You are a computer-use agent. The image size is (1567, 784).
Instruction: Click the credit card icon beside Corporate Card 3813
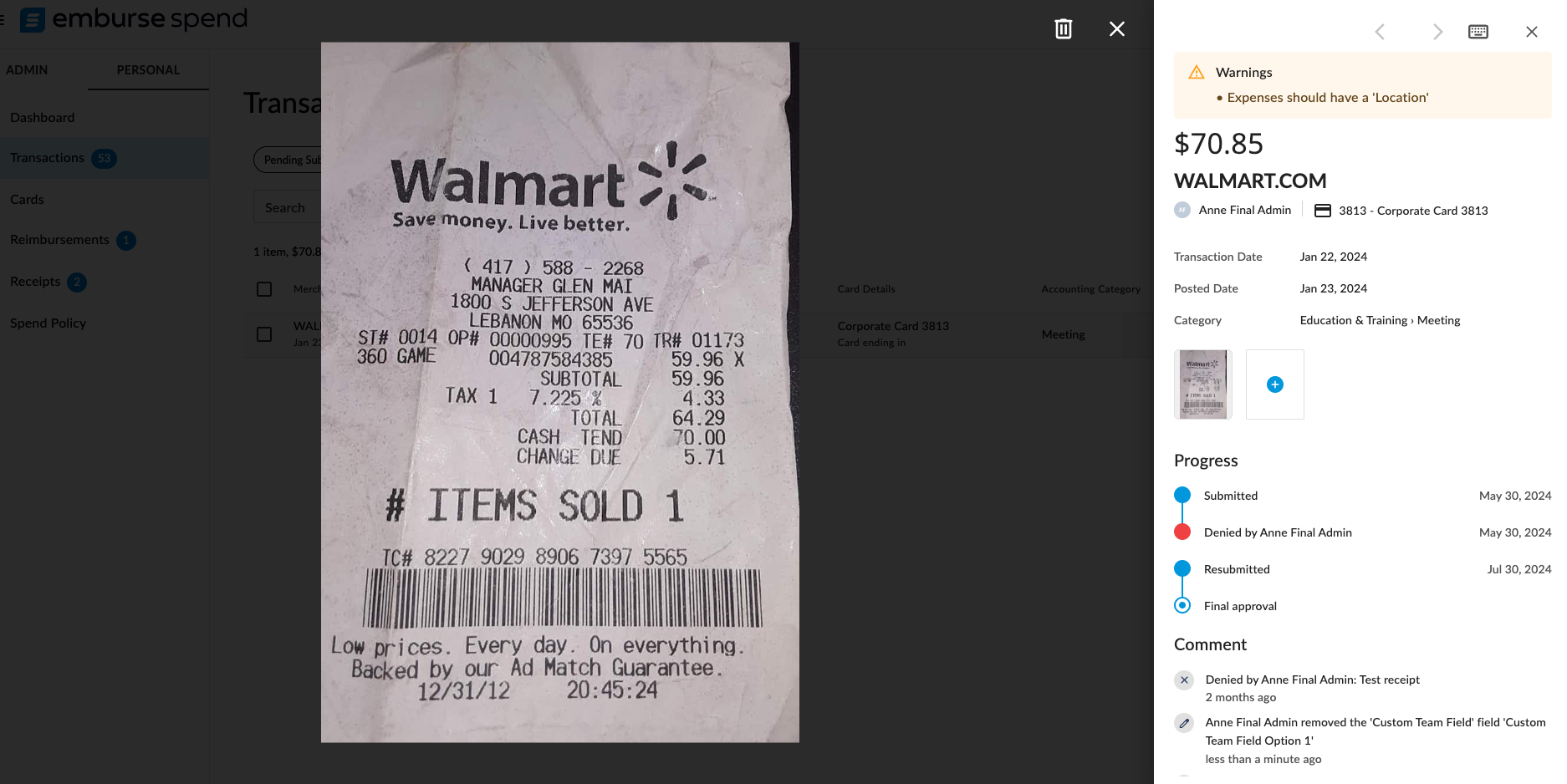pos(1323,211)
